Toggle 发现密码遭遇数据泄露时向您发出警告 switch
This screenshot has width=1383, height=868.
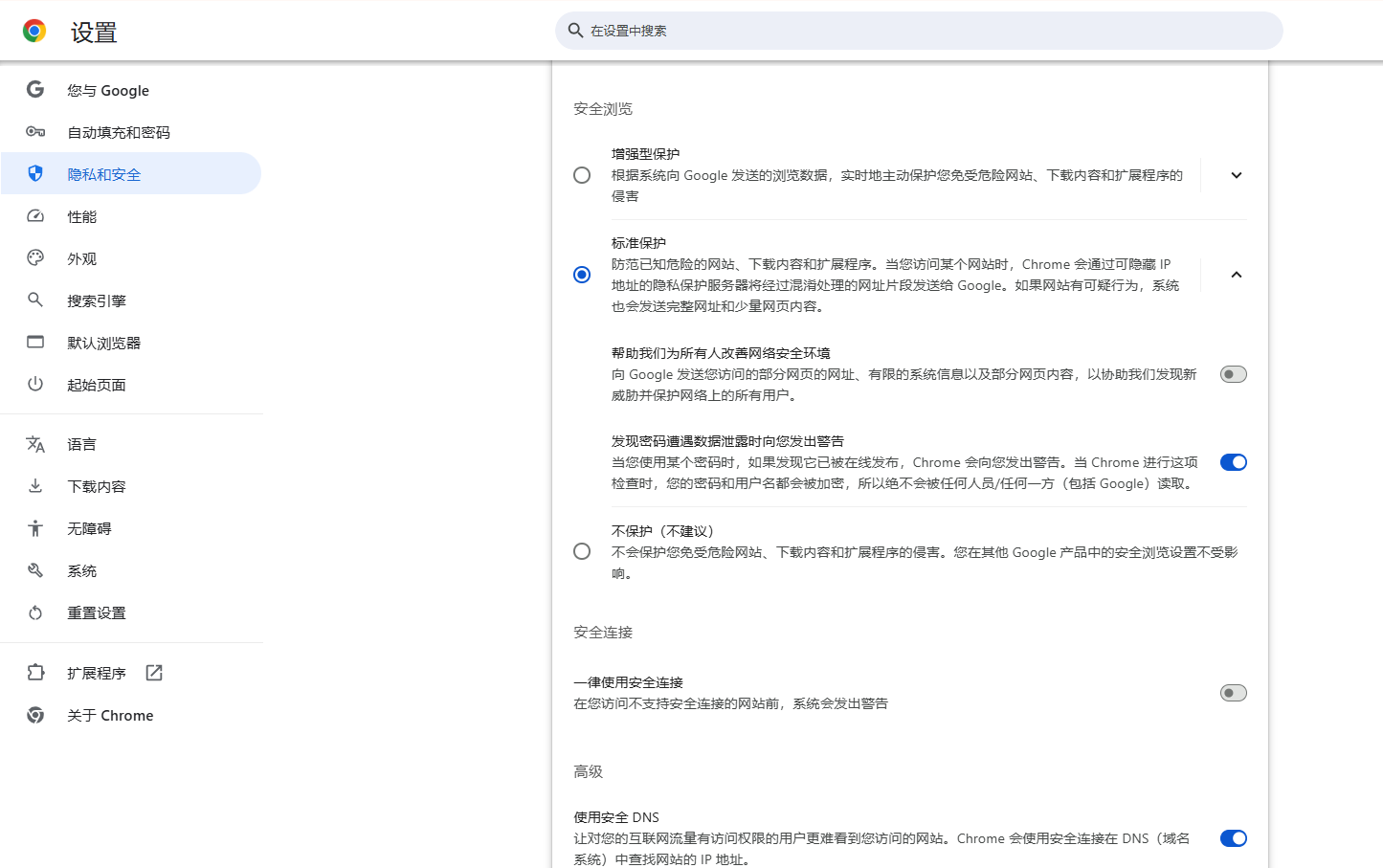(1234, 462)
